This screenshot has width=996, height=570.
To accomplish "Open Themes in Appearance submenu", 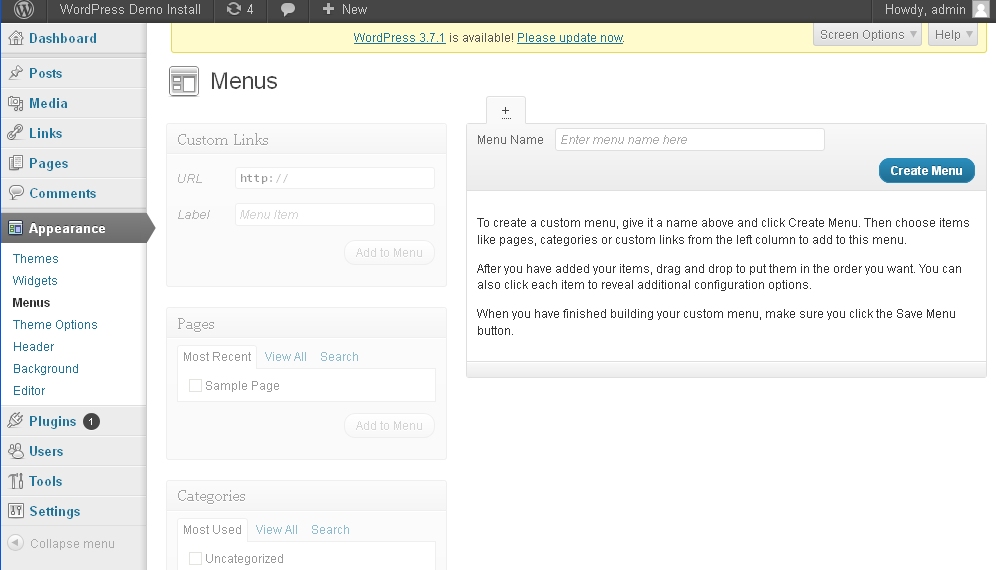I will [36, 259].
